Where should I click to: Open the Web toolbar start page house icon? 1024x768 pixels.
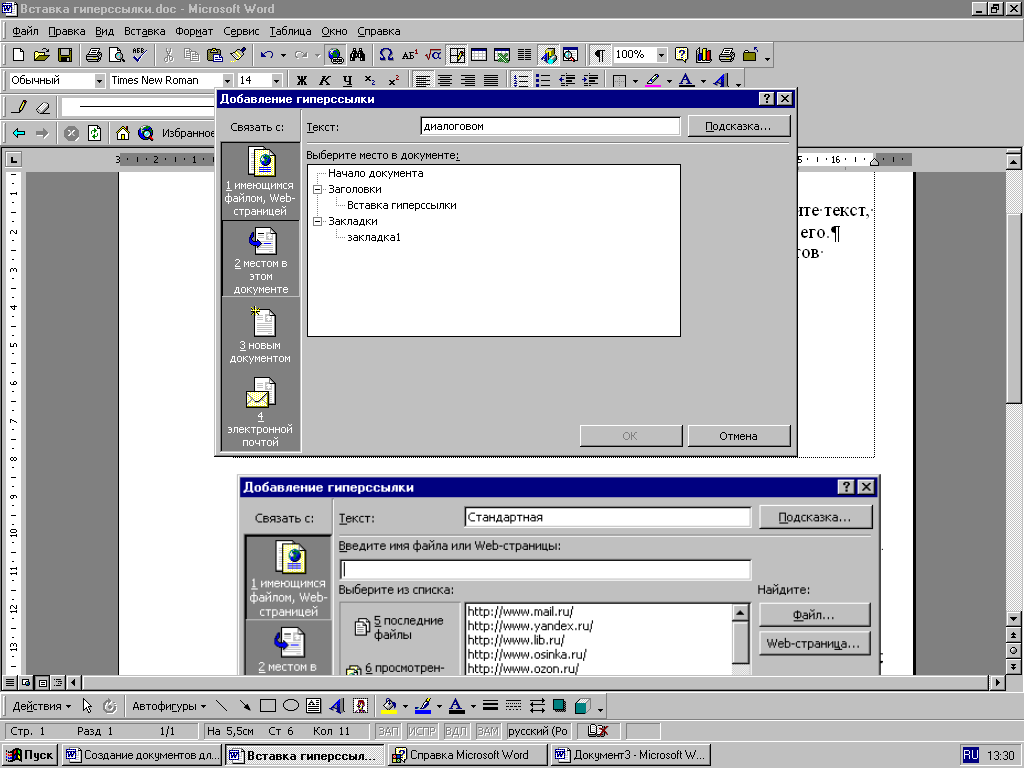123,133
